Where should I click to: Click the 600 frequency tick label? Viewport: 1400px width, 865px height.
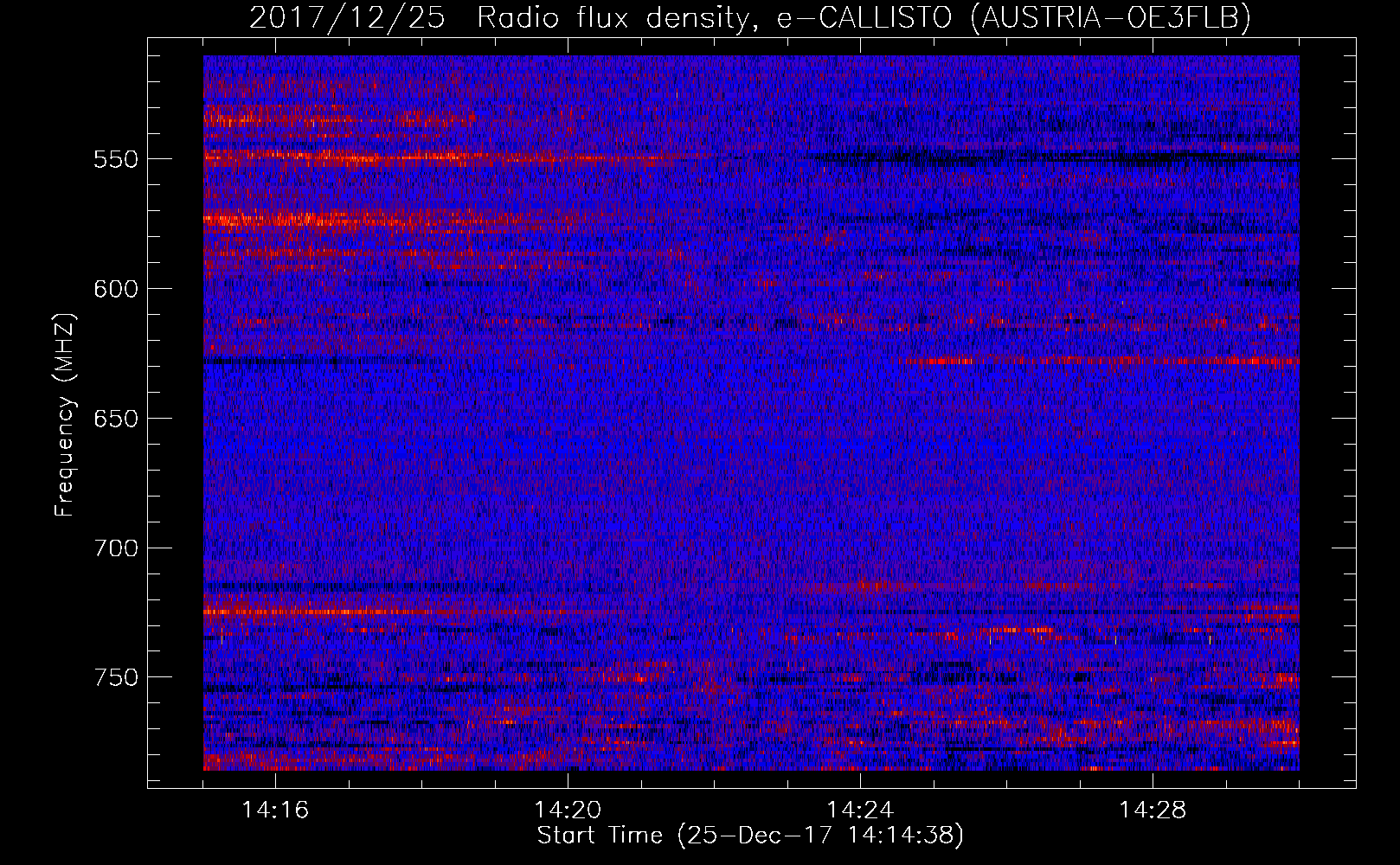[116, 290]
